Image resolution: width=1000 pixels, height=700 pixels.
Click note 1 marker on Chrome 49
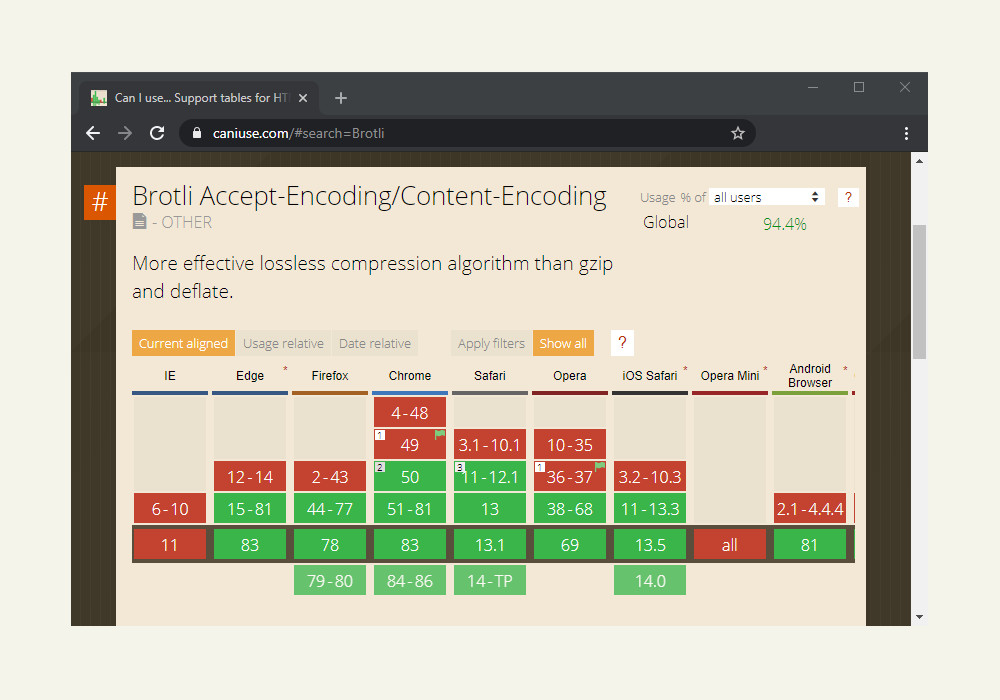pyautogui.click(x=380, y=435)
